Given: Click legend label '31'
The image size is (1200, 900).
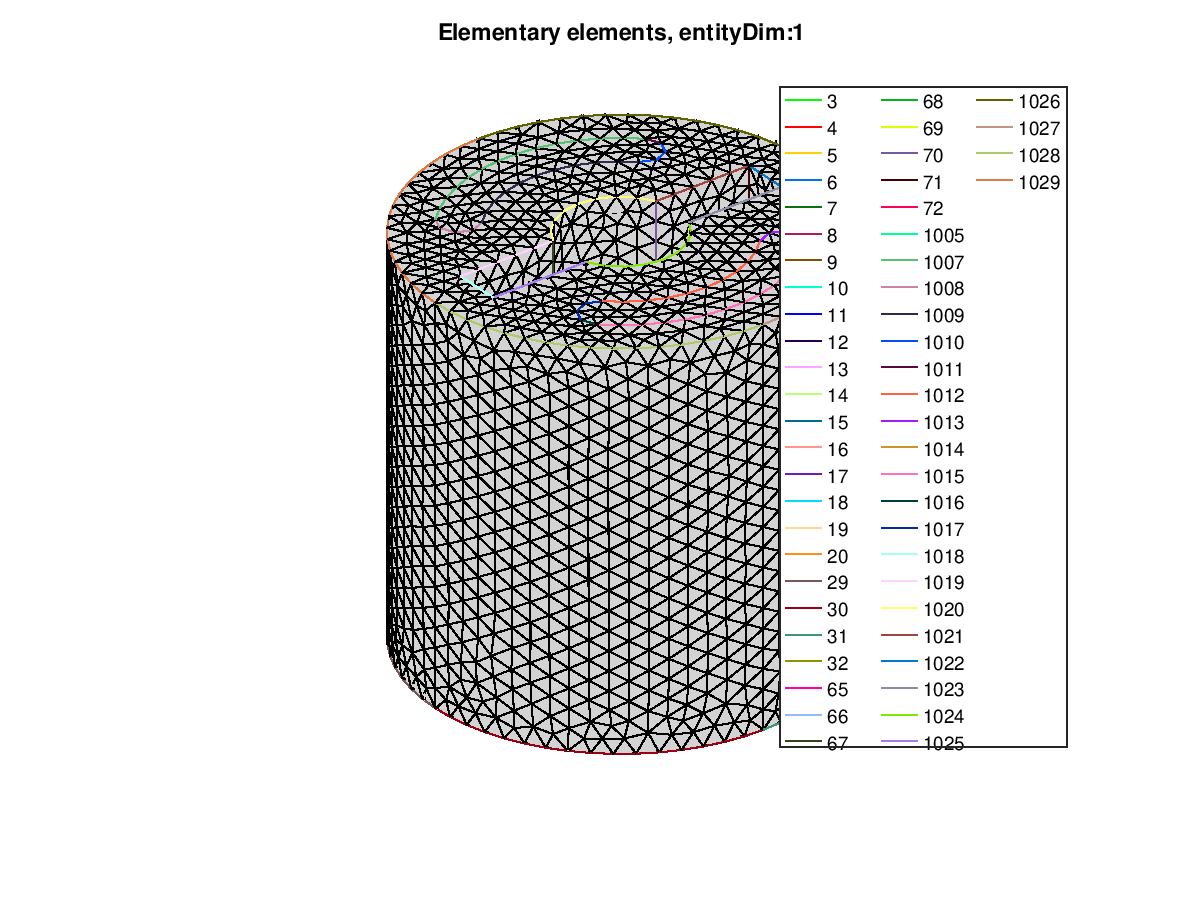Looking at the screenshot, I should click(x=838, y=637).
